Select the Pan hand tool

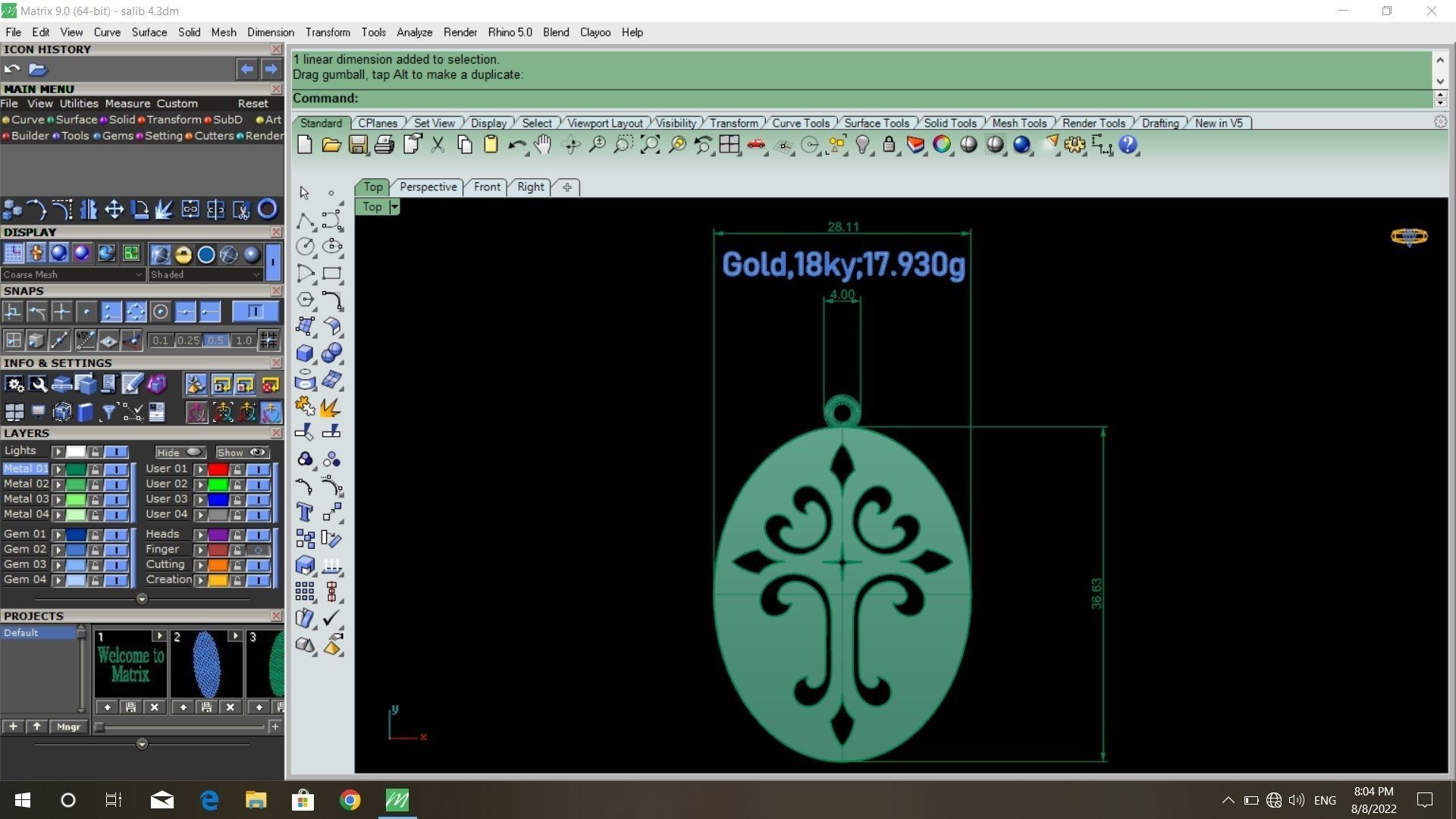point(543,145)
